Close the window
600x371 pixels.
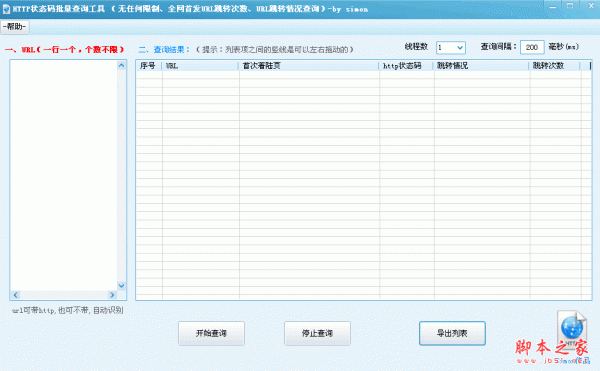(x=590, y=7)
